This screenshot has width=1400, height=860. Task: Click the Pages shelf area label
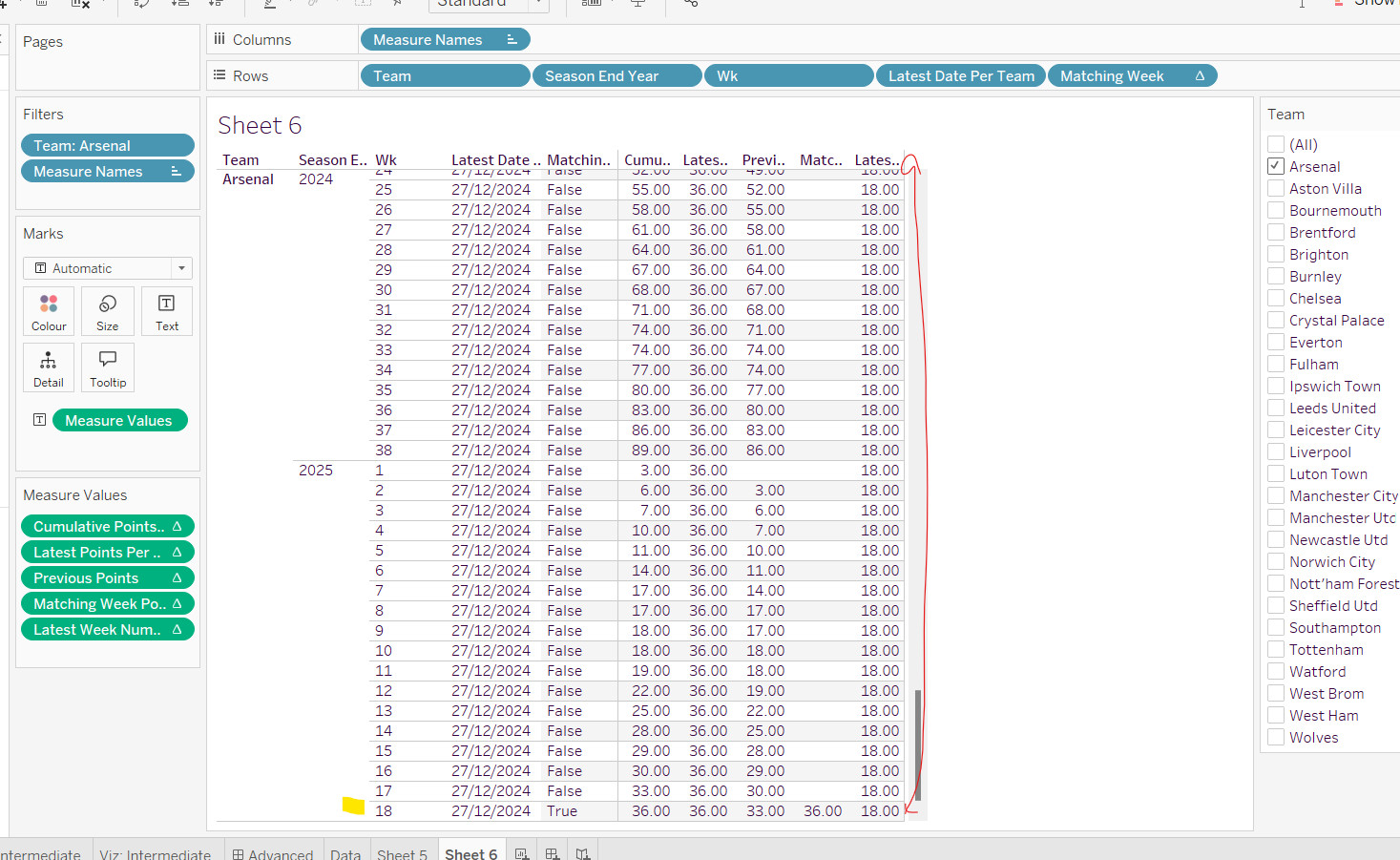(43, 41)
